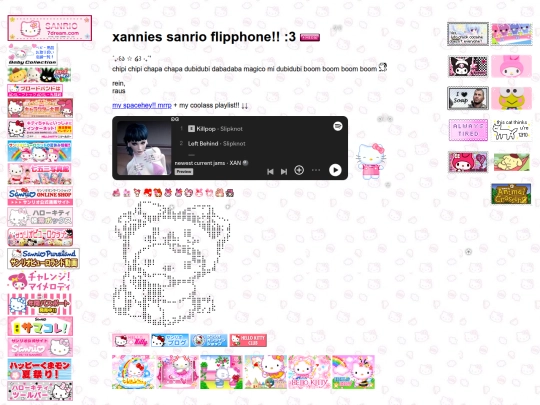
Task: Click the Hello Kitty Club red button
Action: coord(248,340)
